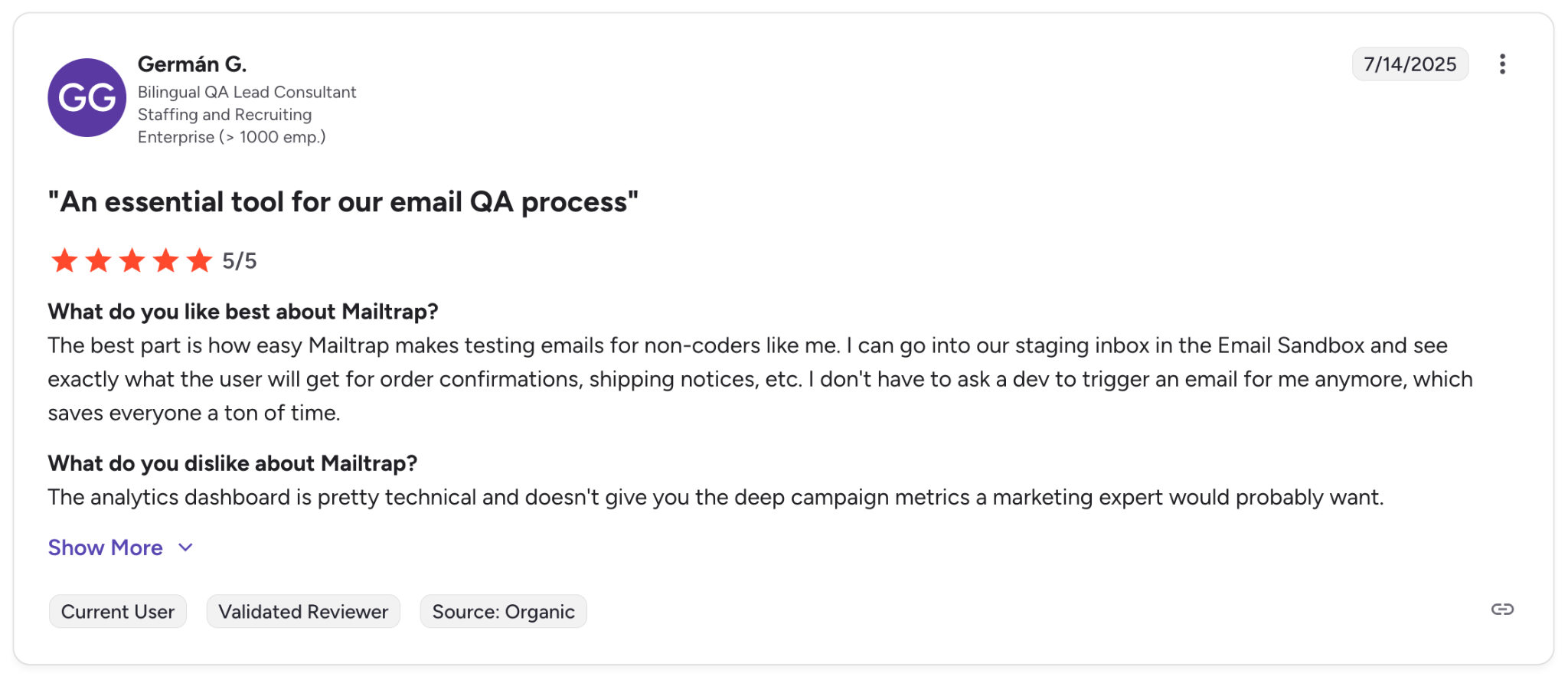Image resolution: width=1568 pixels, height=680 pixels.
Task: Click Germán G.'s GG avatar
Action: tap(87, 98)
